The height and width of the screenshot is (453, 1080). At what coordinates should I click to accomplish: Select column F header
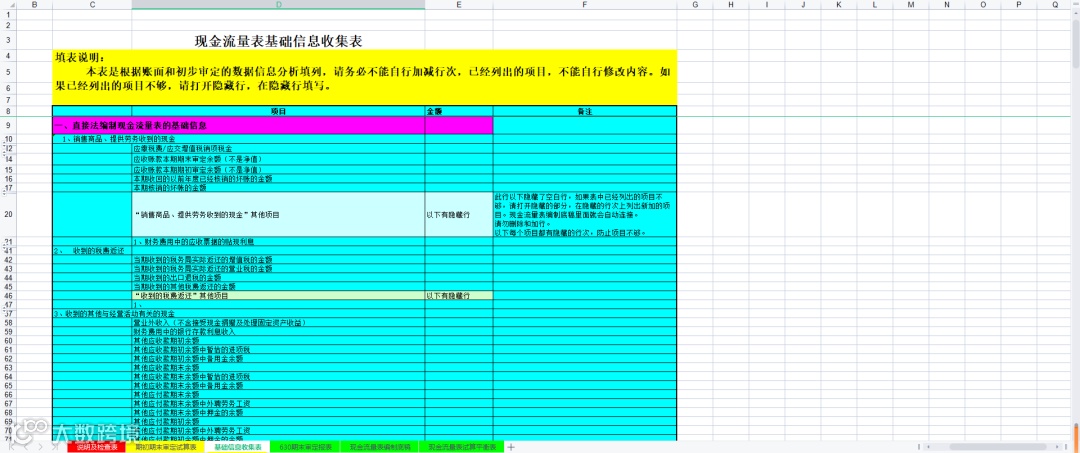[585, 5]
